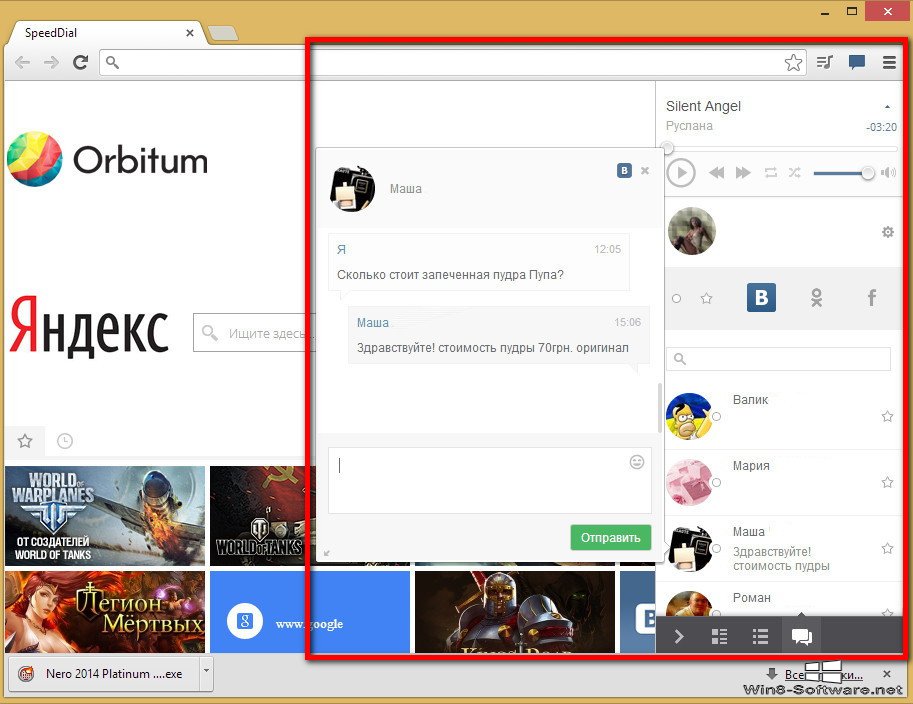Send message with Отправить button
The height and width of the screenshot is (704, 913).
[610, 537]
